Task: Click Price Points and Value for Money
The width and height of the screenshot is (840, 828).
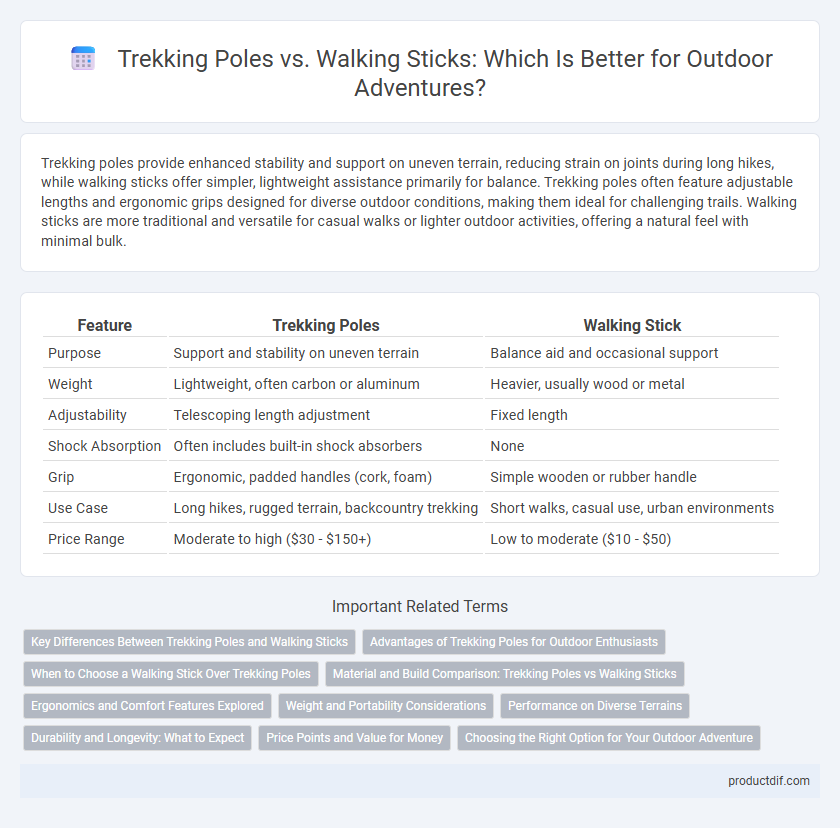Action: pos(355,738)
